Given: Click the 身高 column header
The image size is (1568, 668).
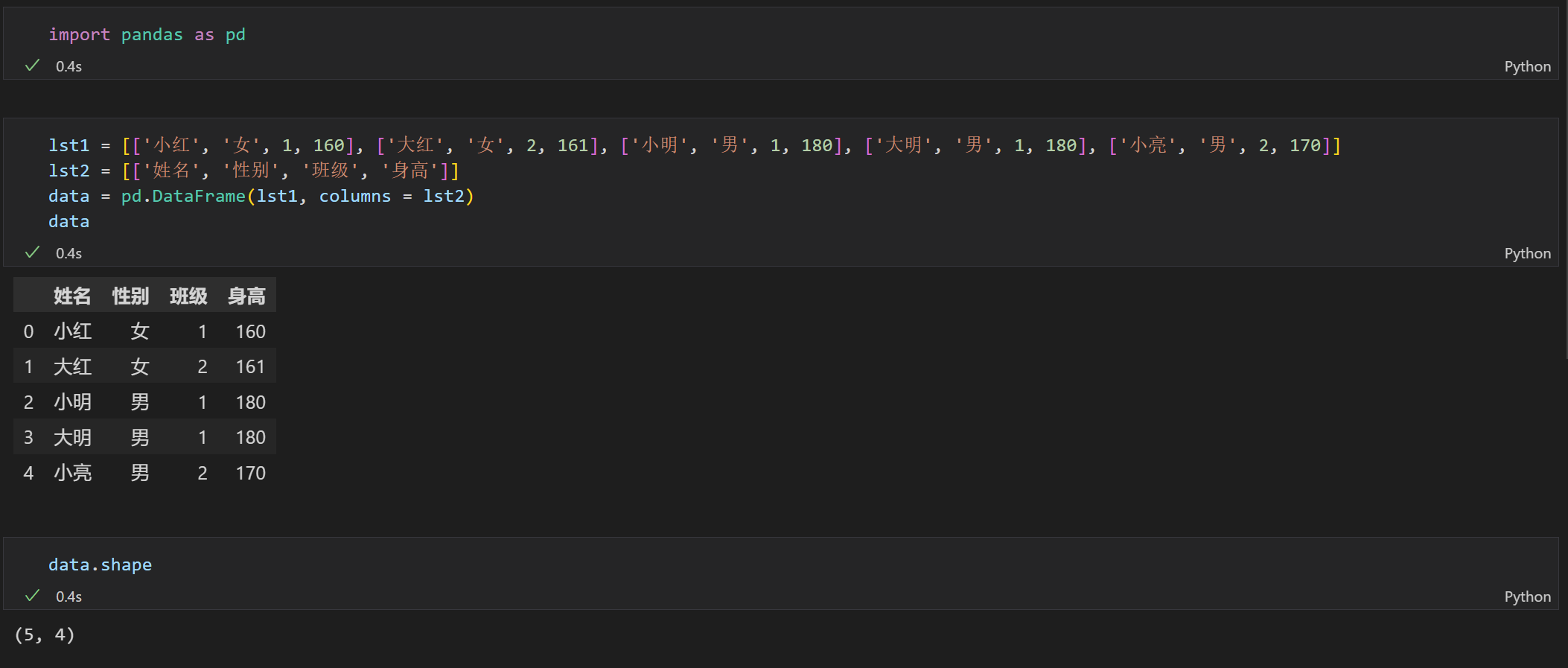Looking at the screenshot, I should click(x=246, y=296).
